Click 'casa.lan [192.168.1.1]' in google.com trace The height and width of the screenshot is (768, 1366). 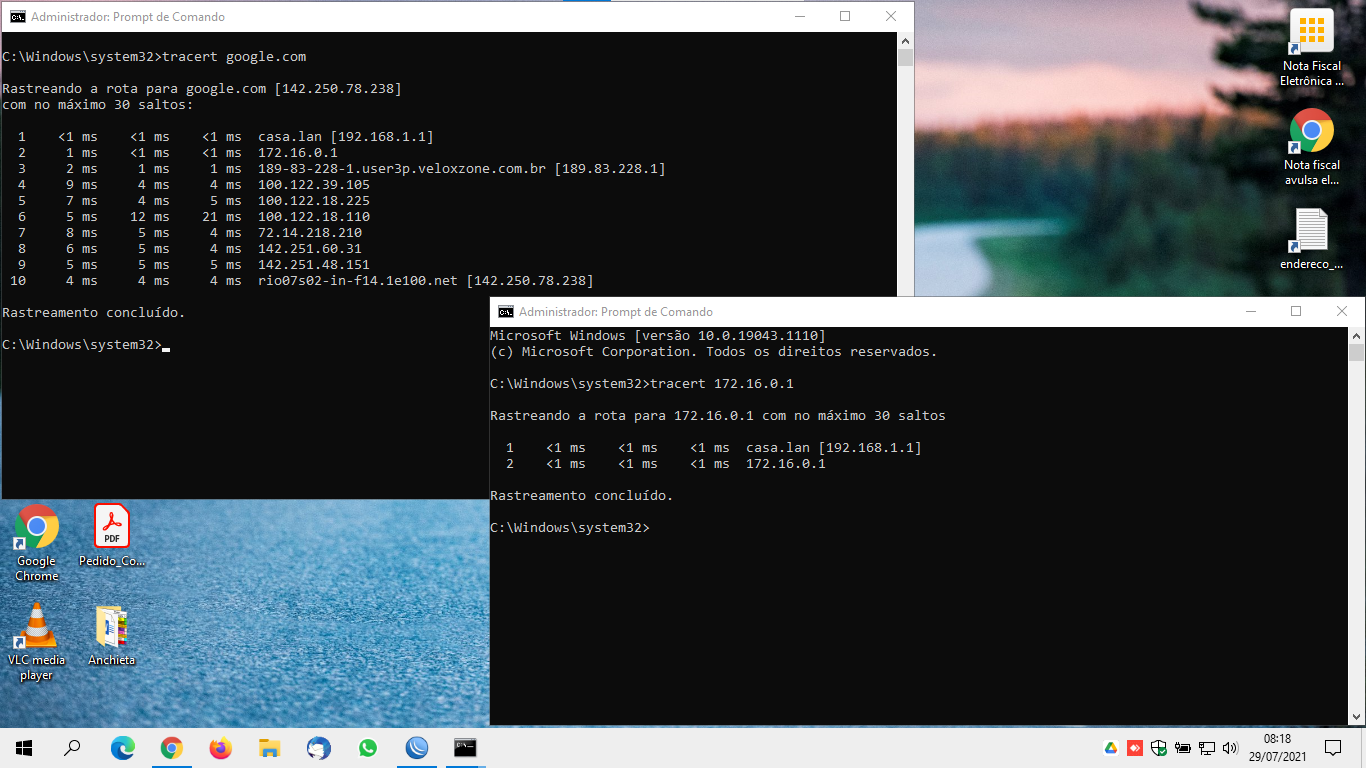pos(346,137)
